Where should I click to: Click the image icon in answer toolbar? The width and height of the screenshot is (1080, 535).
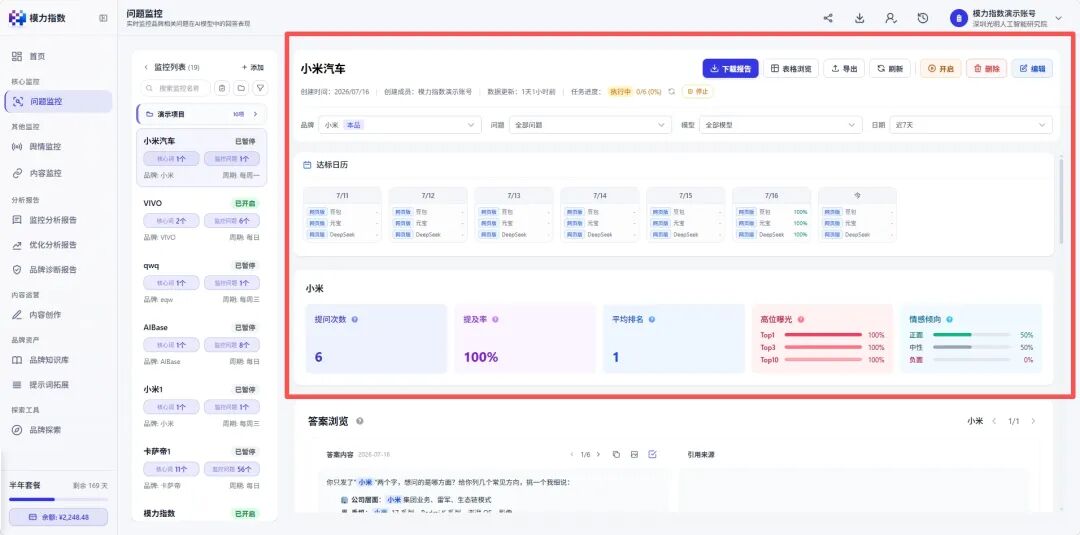[x=634, y=454]
